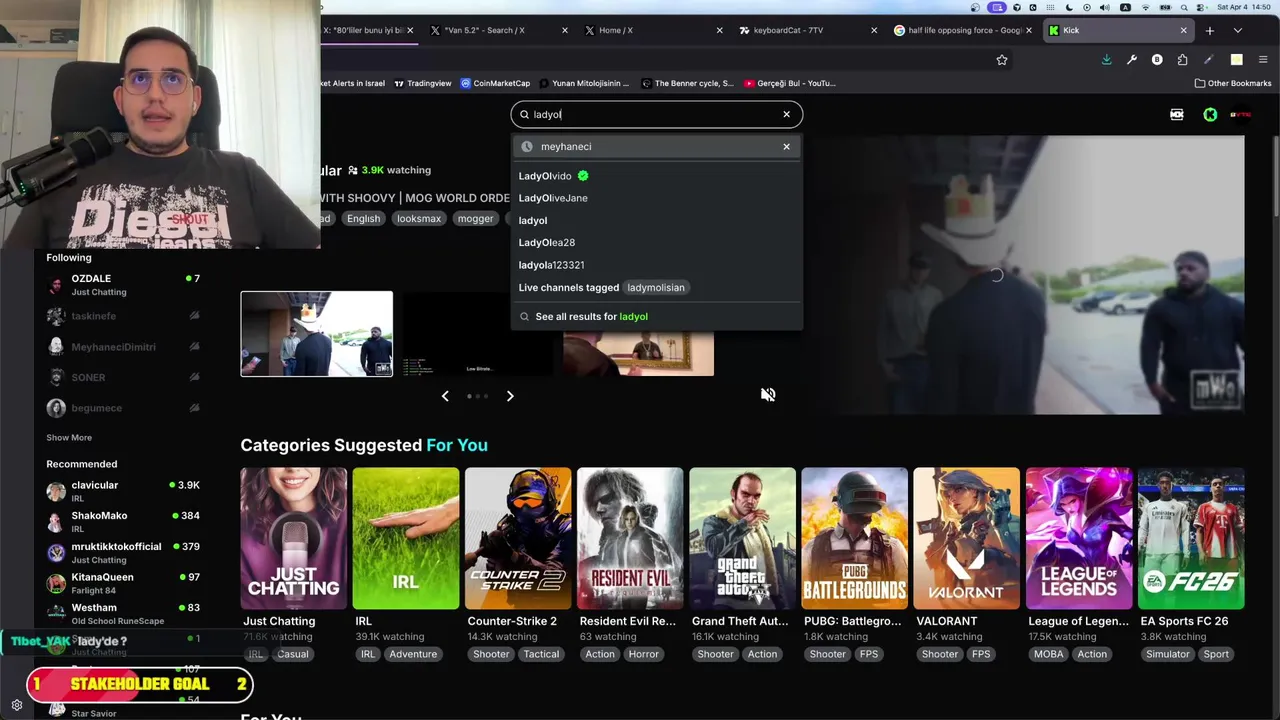Open the Counter-Strike 2 category card
This screenshot has width=1280, height=720.
518,539
